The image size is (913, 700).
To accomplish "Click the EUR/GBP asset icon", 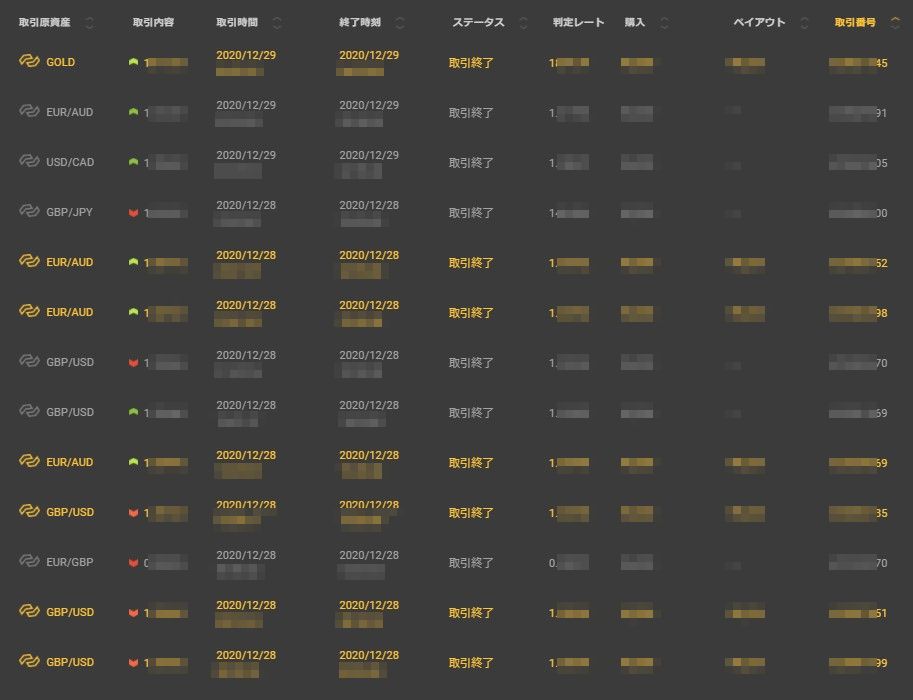I will pos(29,562).
